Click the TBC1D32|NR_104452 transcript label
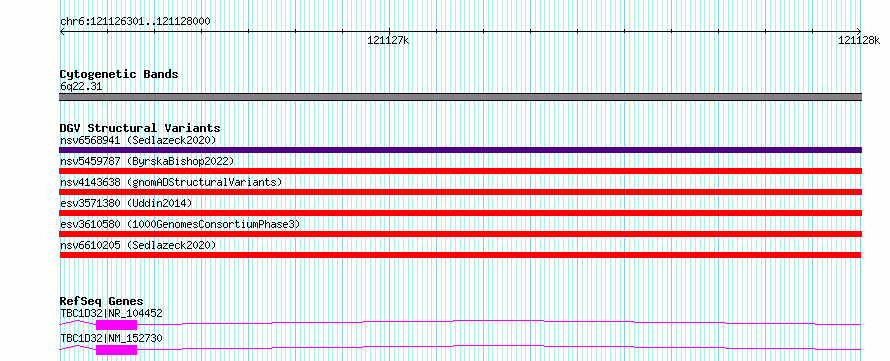890x361 pixels. click(x=111, y=313)
